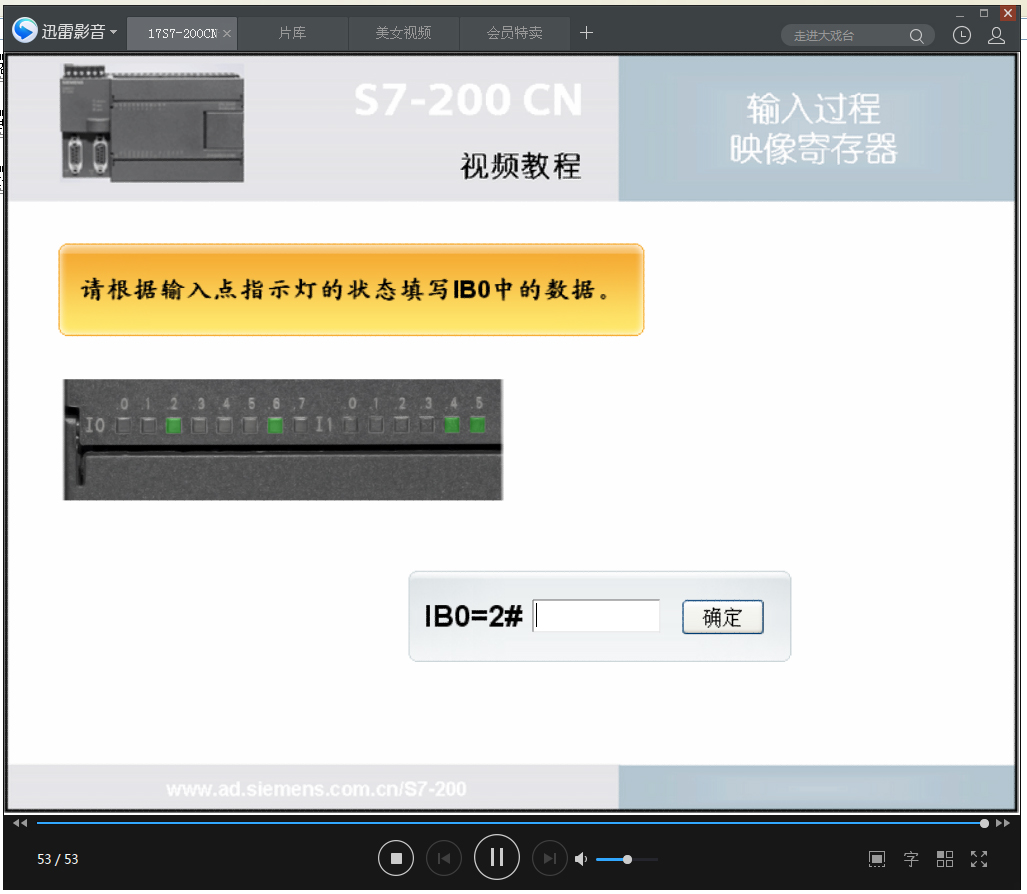Close the 17S7-200CN tab

coord(227,34)
